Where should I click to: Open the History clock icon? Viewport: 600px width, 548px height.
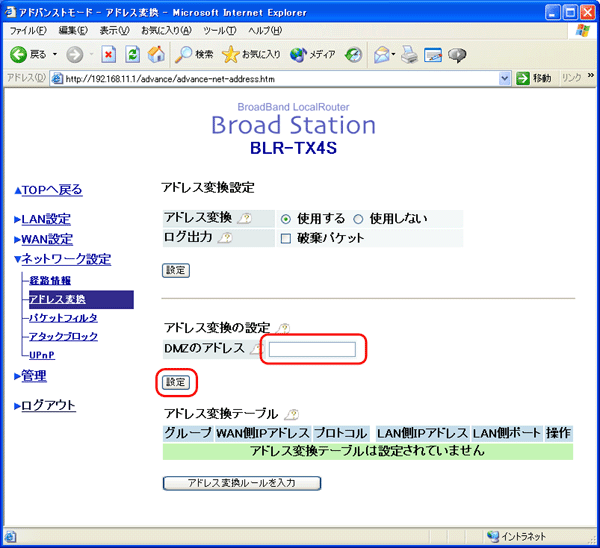[354, 55]
